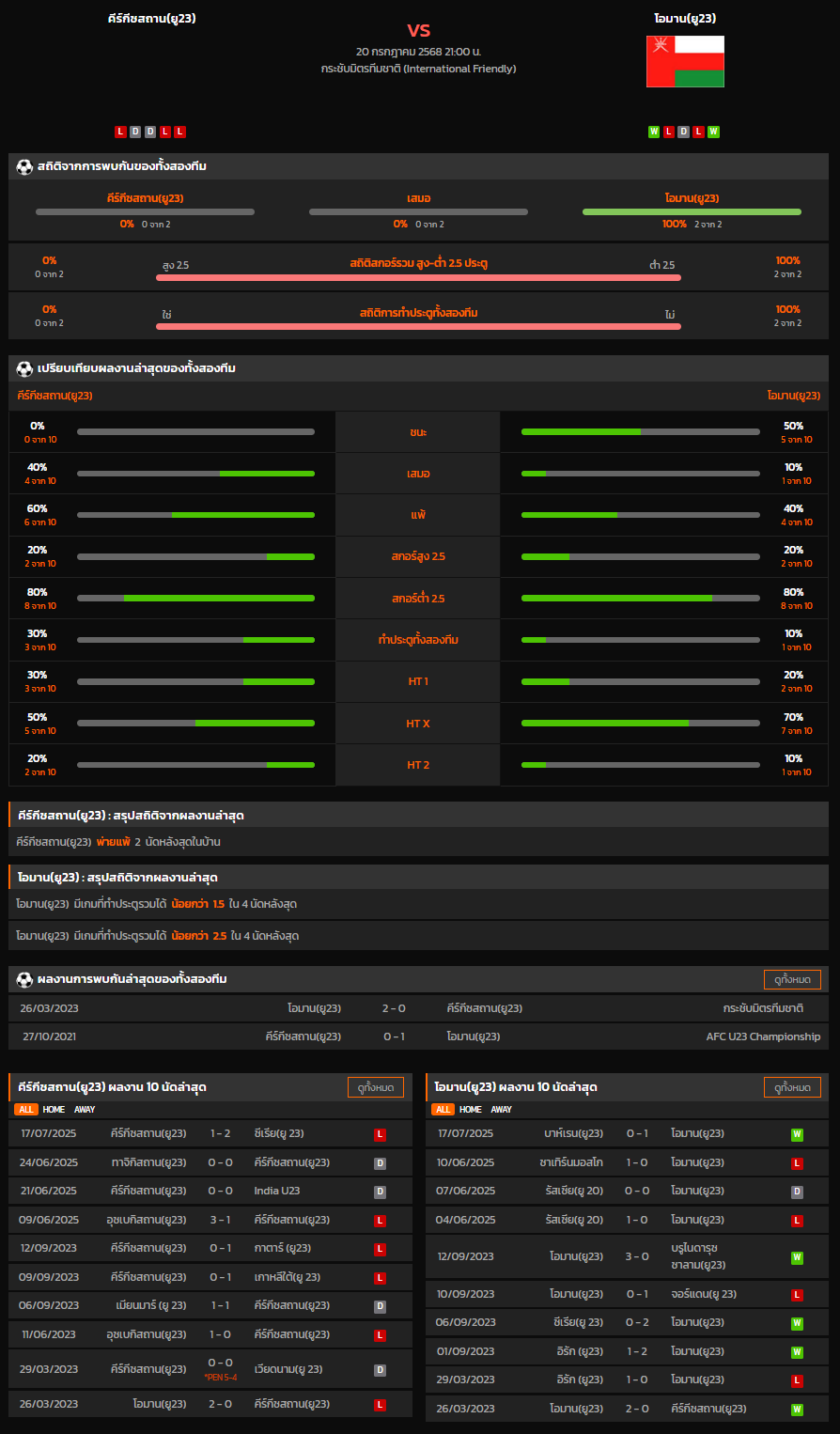840x1434 pixels.
Task: Click 'HT X' comparison row label
Action: click(x=418, y=724)
